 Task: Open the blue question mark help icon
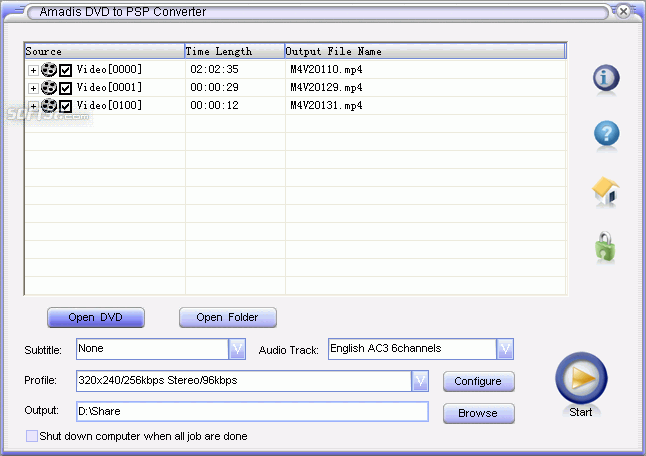click(606, 133)
